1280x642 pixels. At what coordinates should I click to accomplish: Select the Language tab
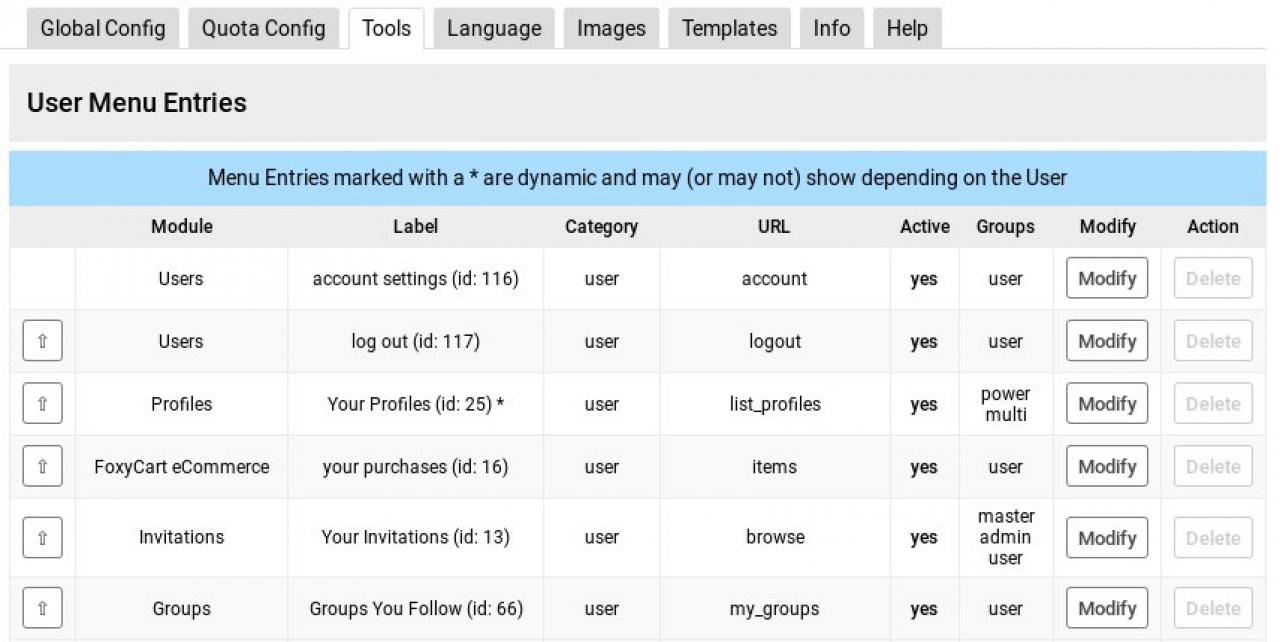[x=494, y=28]
